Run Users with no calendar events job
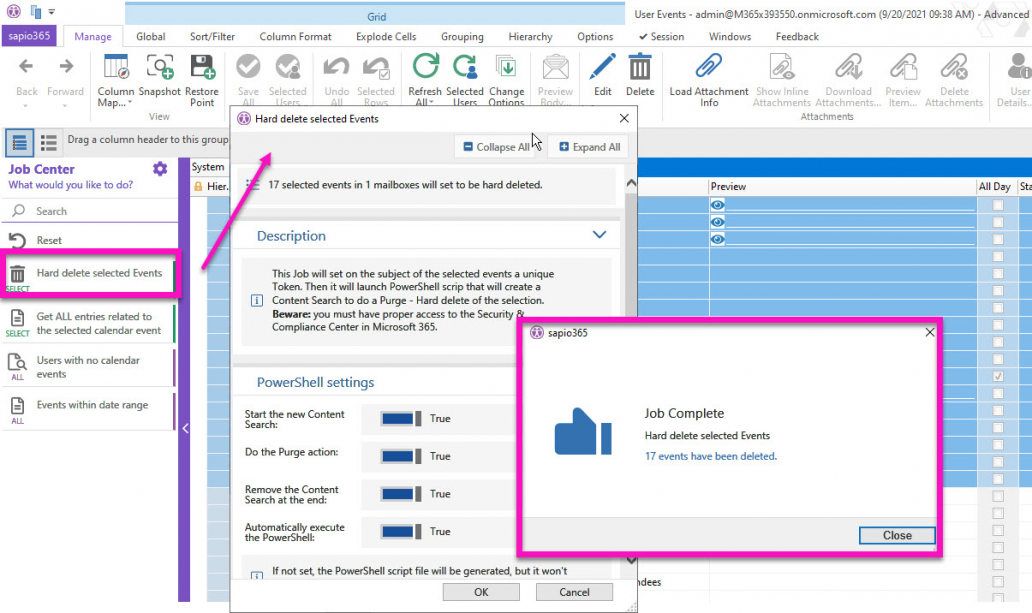 (x=90, y=367)
